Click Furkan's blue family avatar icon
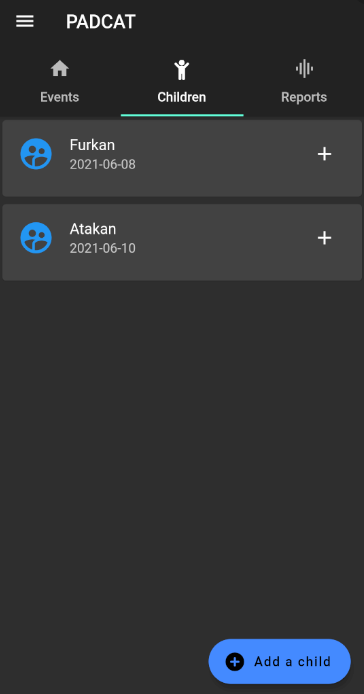The image size is (364, 694). click(36, 154)
